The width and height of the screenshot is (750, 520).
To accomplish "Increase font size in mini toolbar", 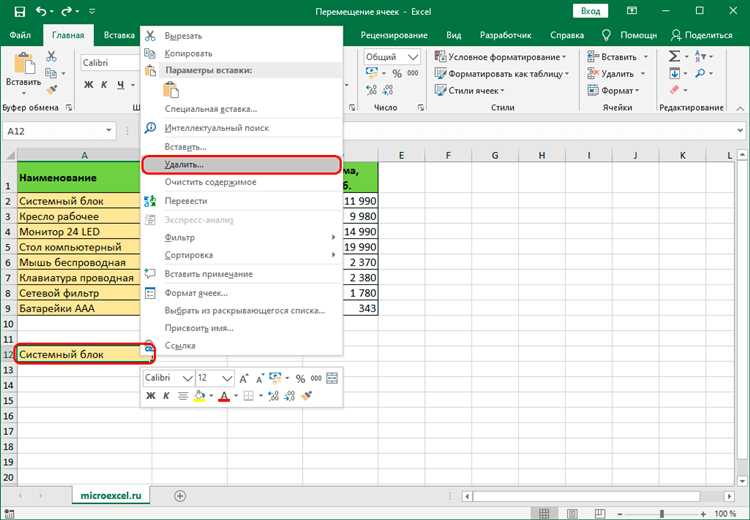I will (243, 378).
